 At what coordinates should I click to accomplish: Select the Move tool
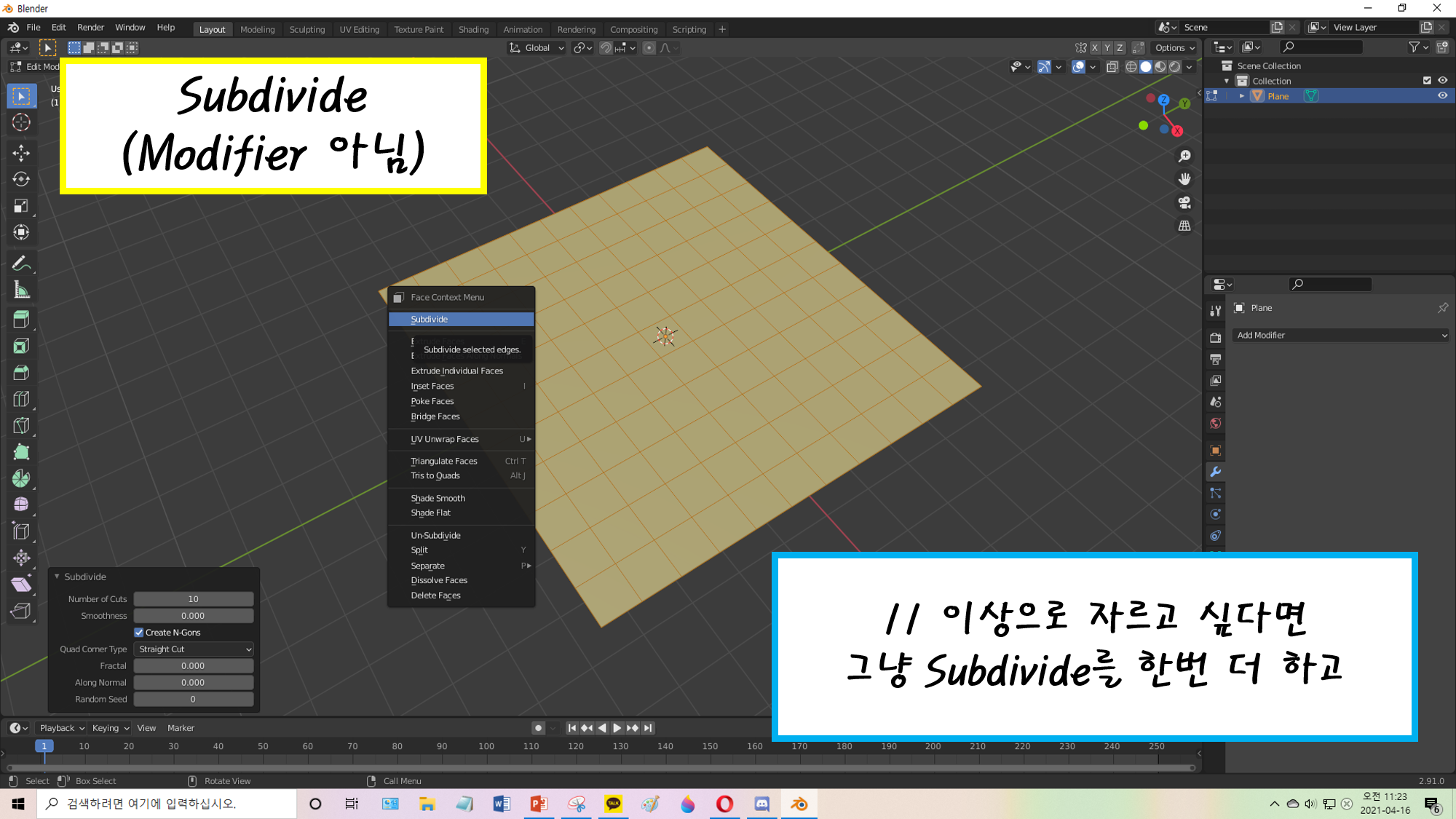point(21,152)
